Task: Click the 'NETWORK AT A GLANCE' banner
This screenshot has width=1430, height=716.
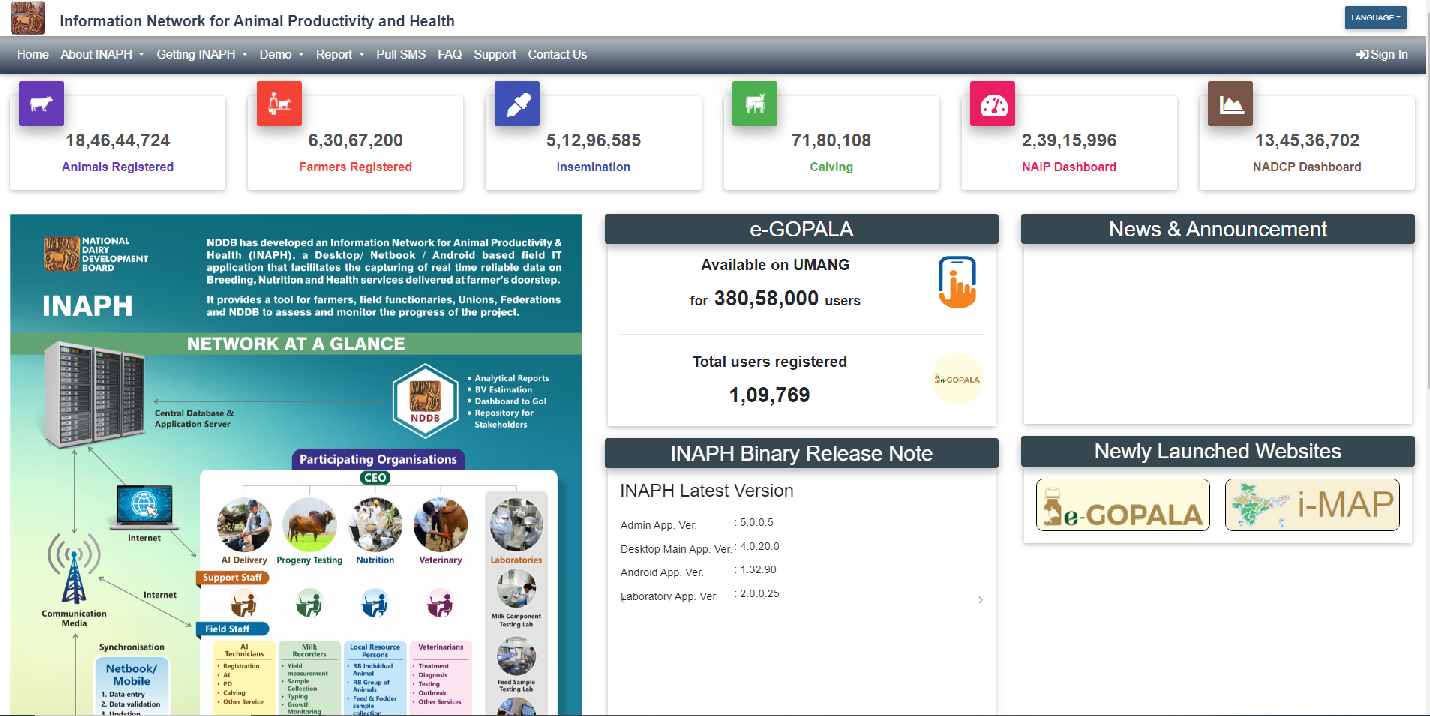Action: (x=296, y=344)
